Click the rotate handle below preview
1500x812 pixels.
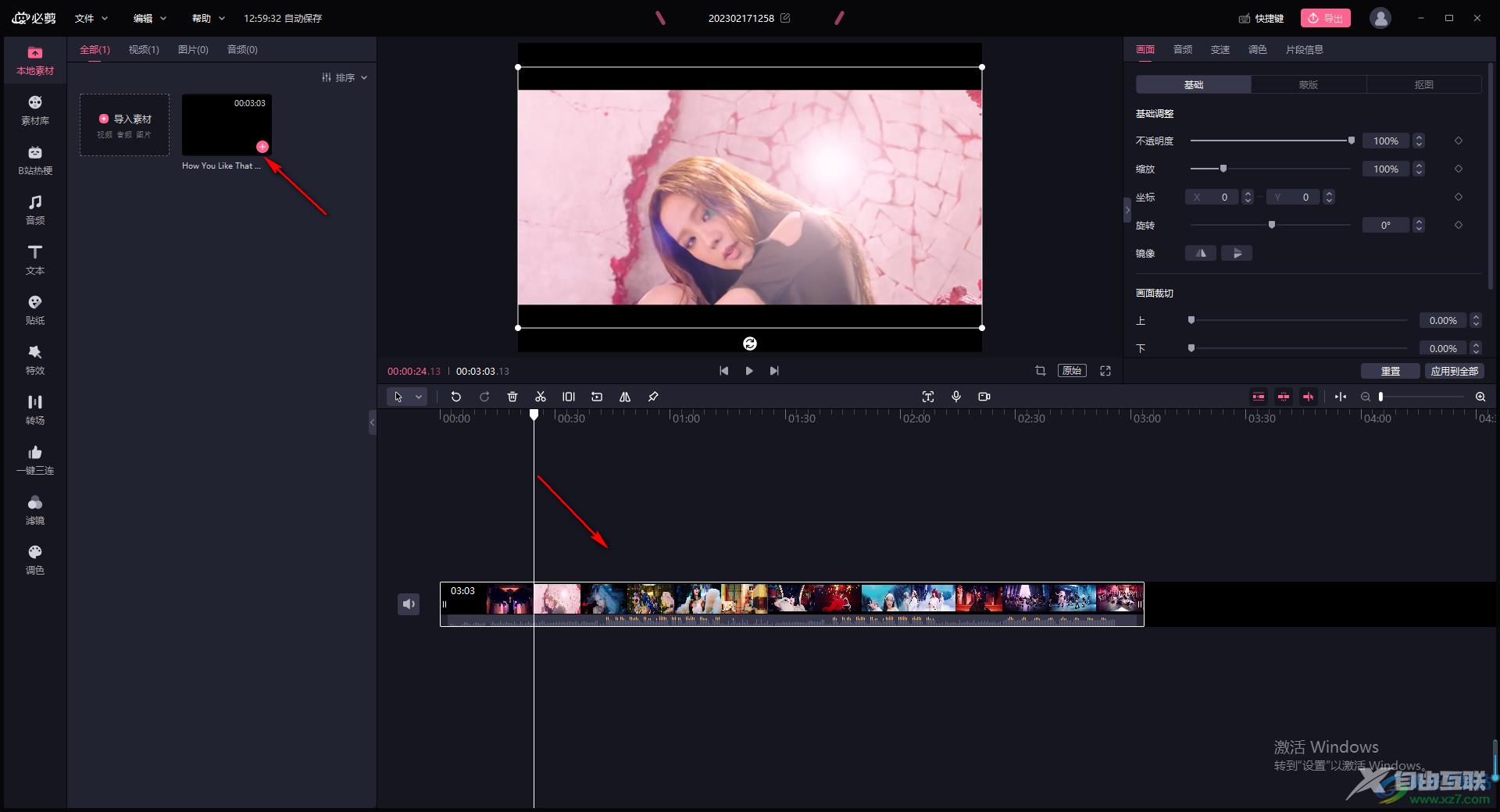(x=750, y=344)
